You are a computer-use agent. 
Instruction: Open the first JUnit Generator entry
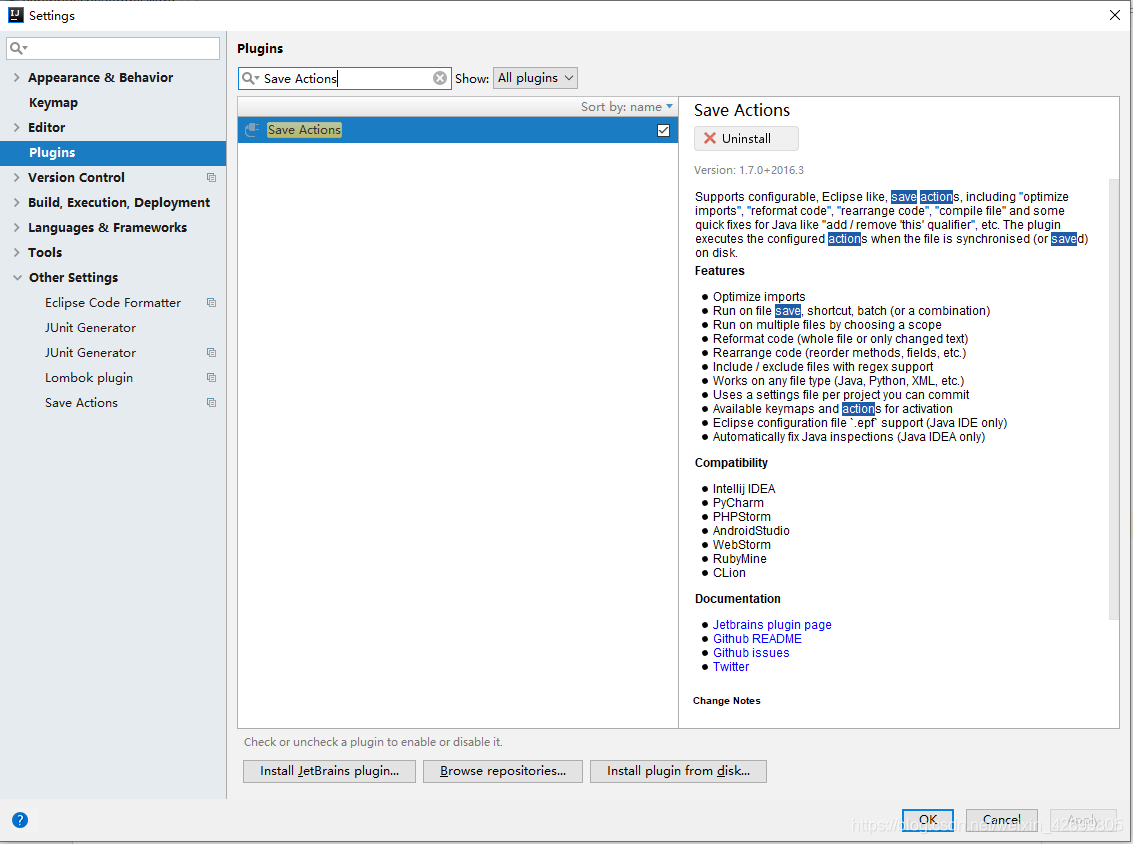pos(90,327)
